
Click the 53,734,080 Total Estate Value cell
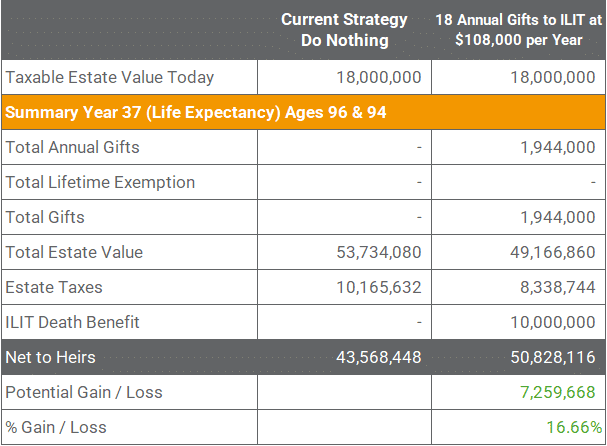379,252
